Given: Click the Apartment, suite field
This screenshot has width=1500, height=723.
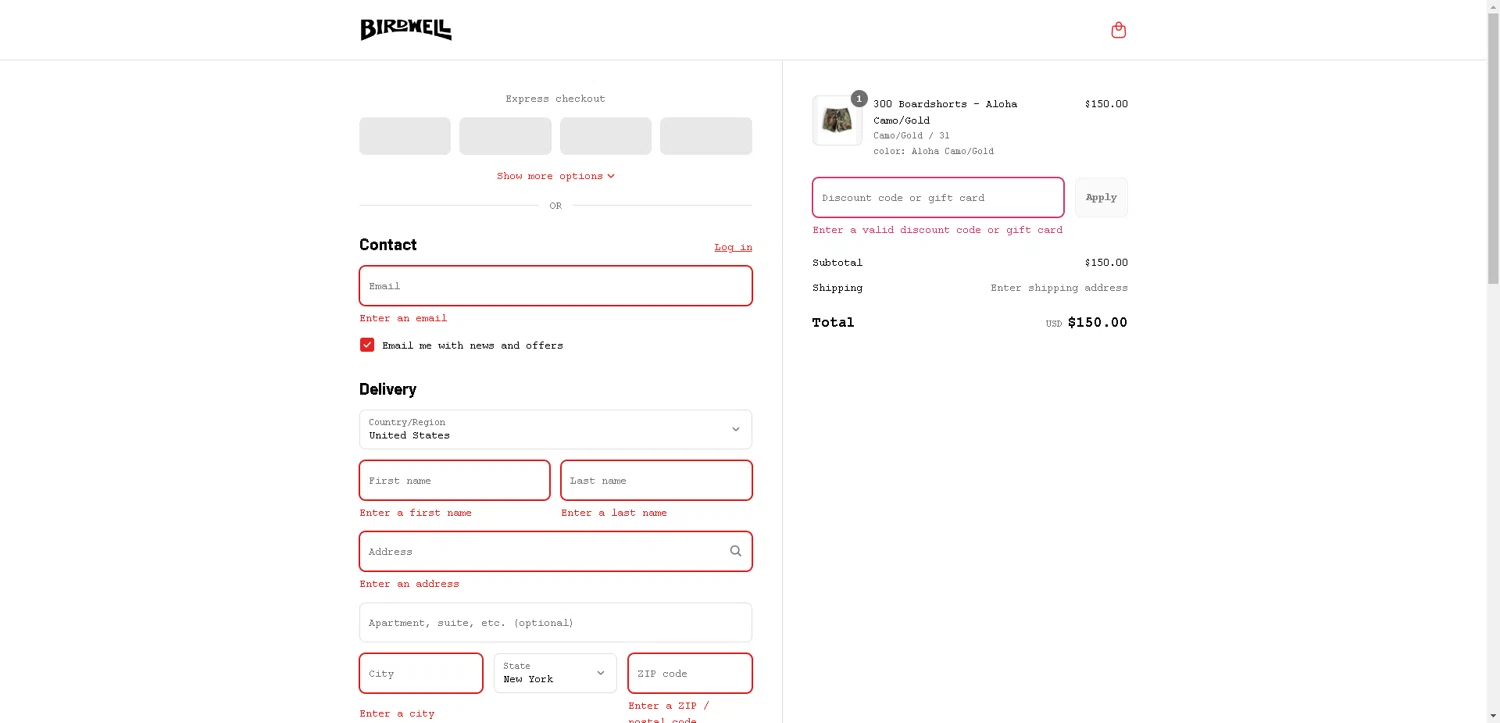Looking at the screenshot, I should [x=555, y=622].
